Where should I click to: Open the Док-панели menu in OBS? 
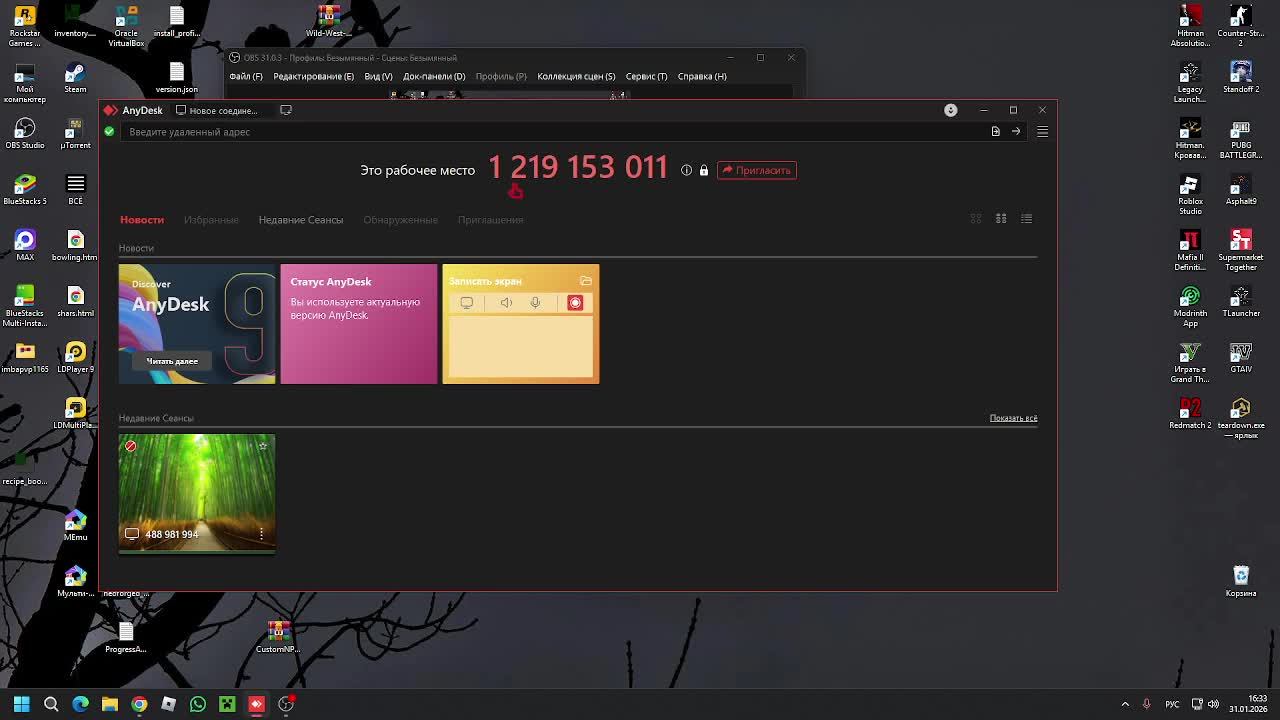coord(434,76)
